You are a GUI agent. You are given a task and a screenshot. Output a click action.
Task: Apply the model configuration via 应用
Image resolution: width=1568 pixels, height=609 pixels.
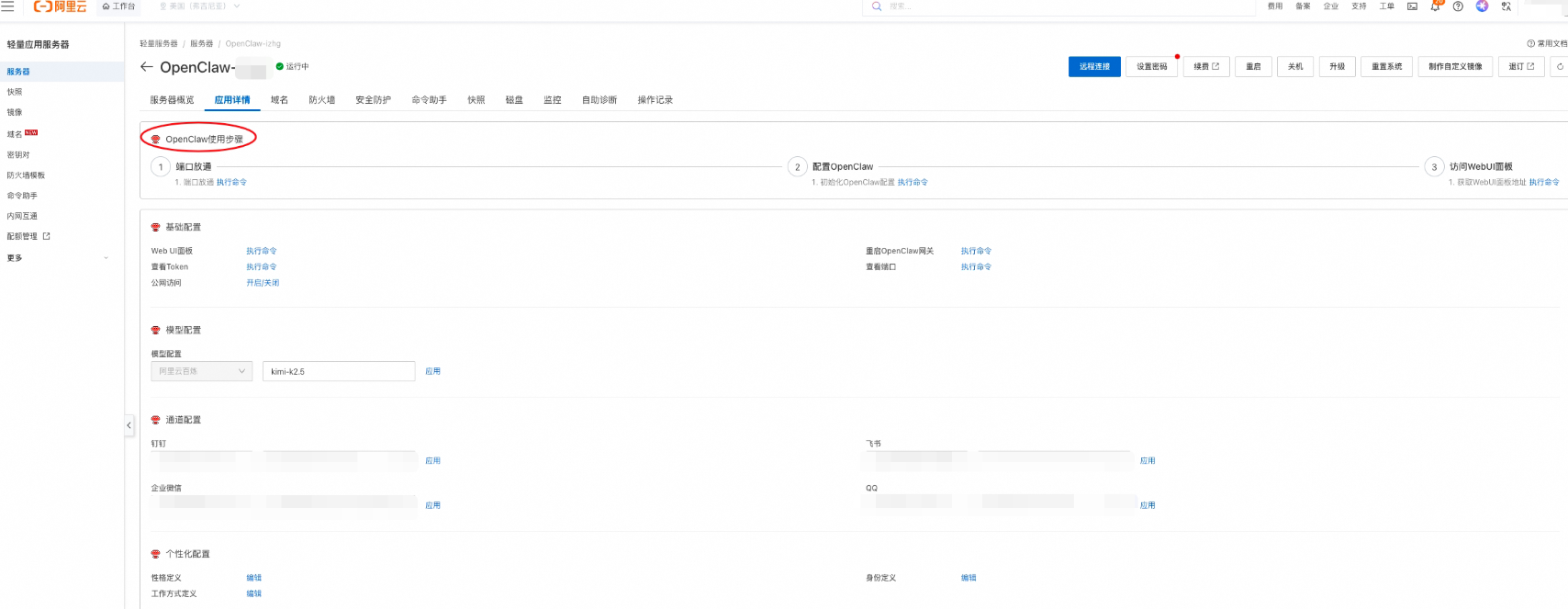433,371
